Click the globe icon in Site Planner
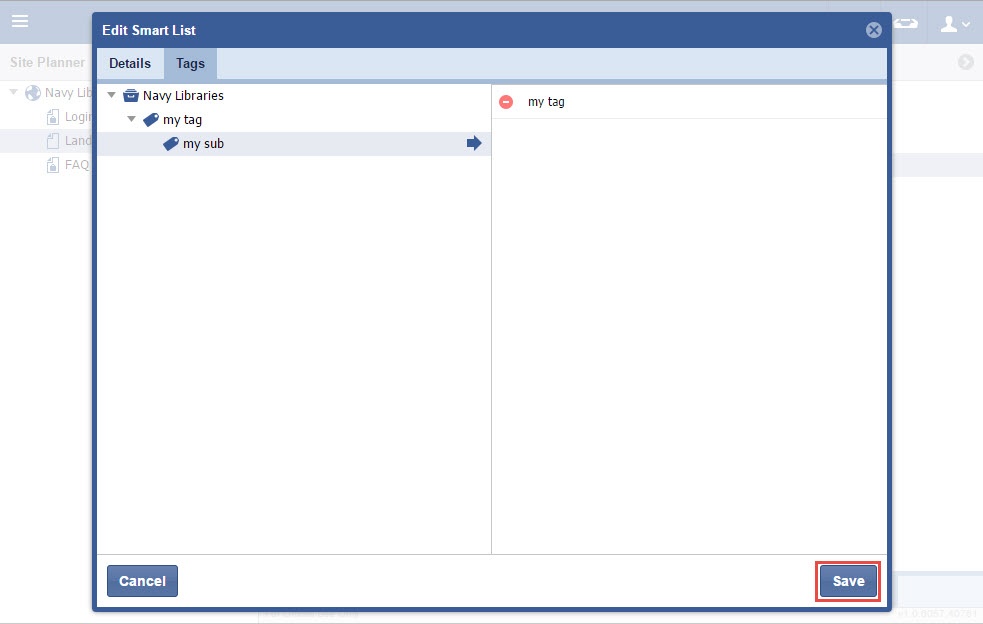Image resolution: width=983 pixels, height=624 pixels. (33, 93)
